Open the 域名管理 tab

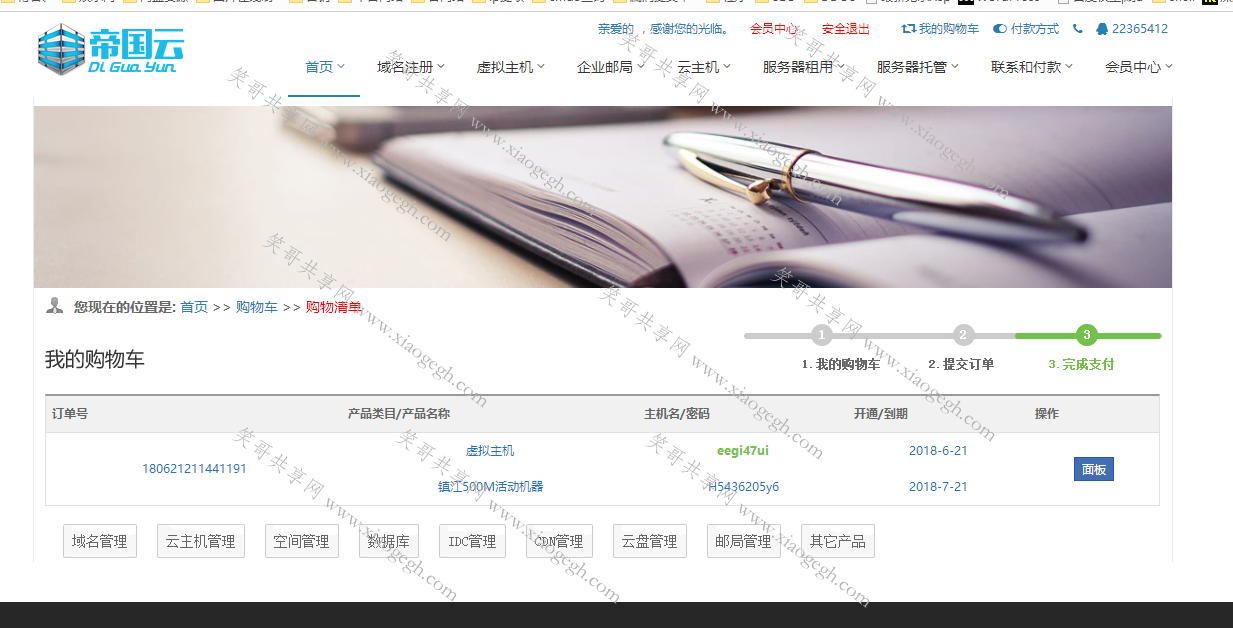[100, 541]
